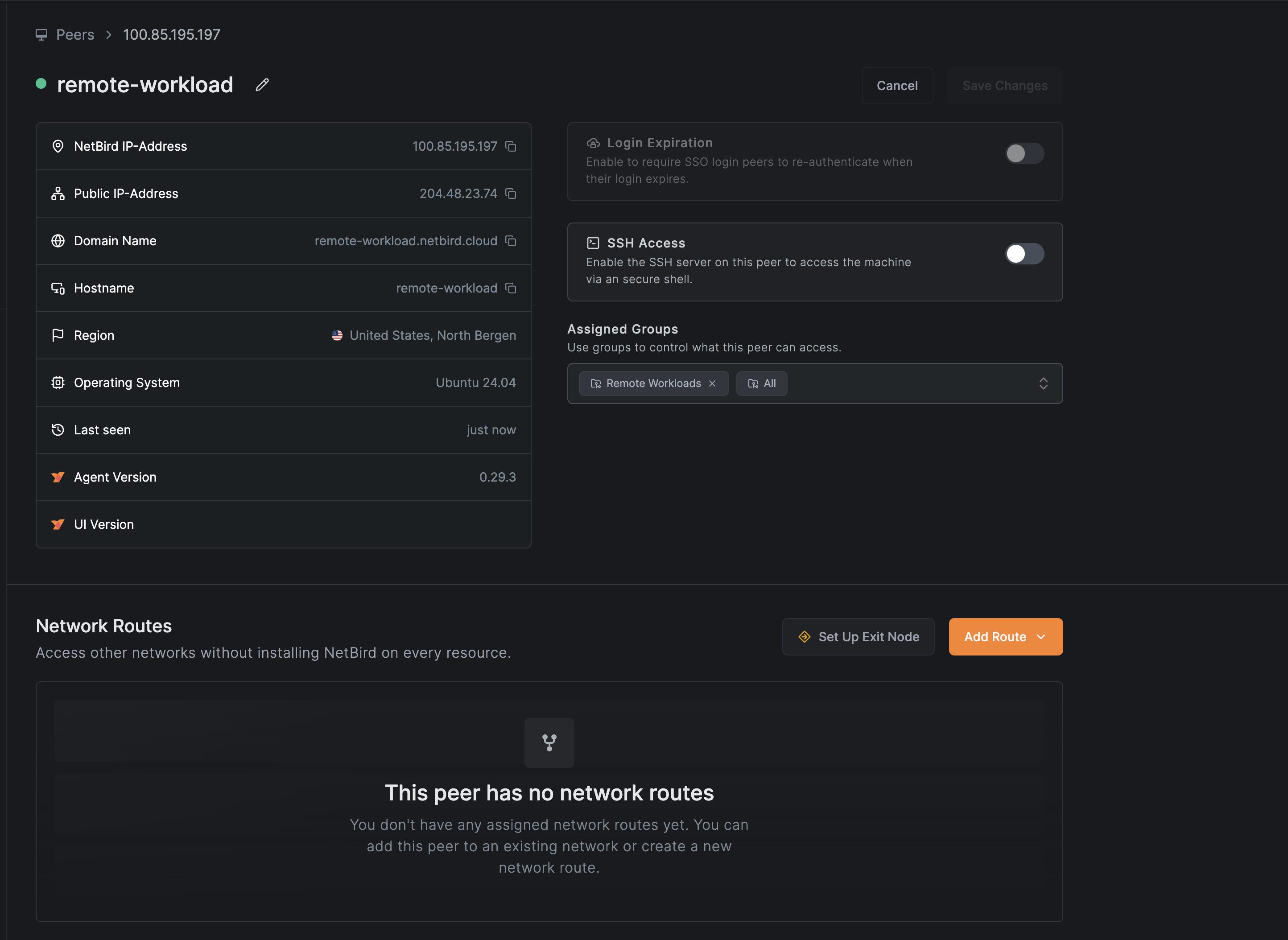The width and height of the screenshot is (1288, 940).
Task: Click the Hostname copy icon
Action: click(510, 288)
